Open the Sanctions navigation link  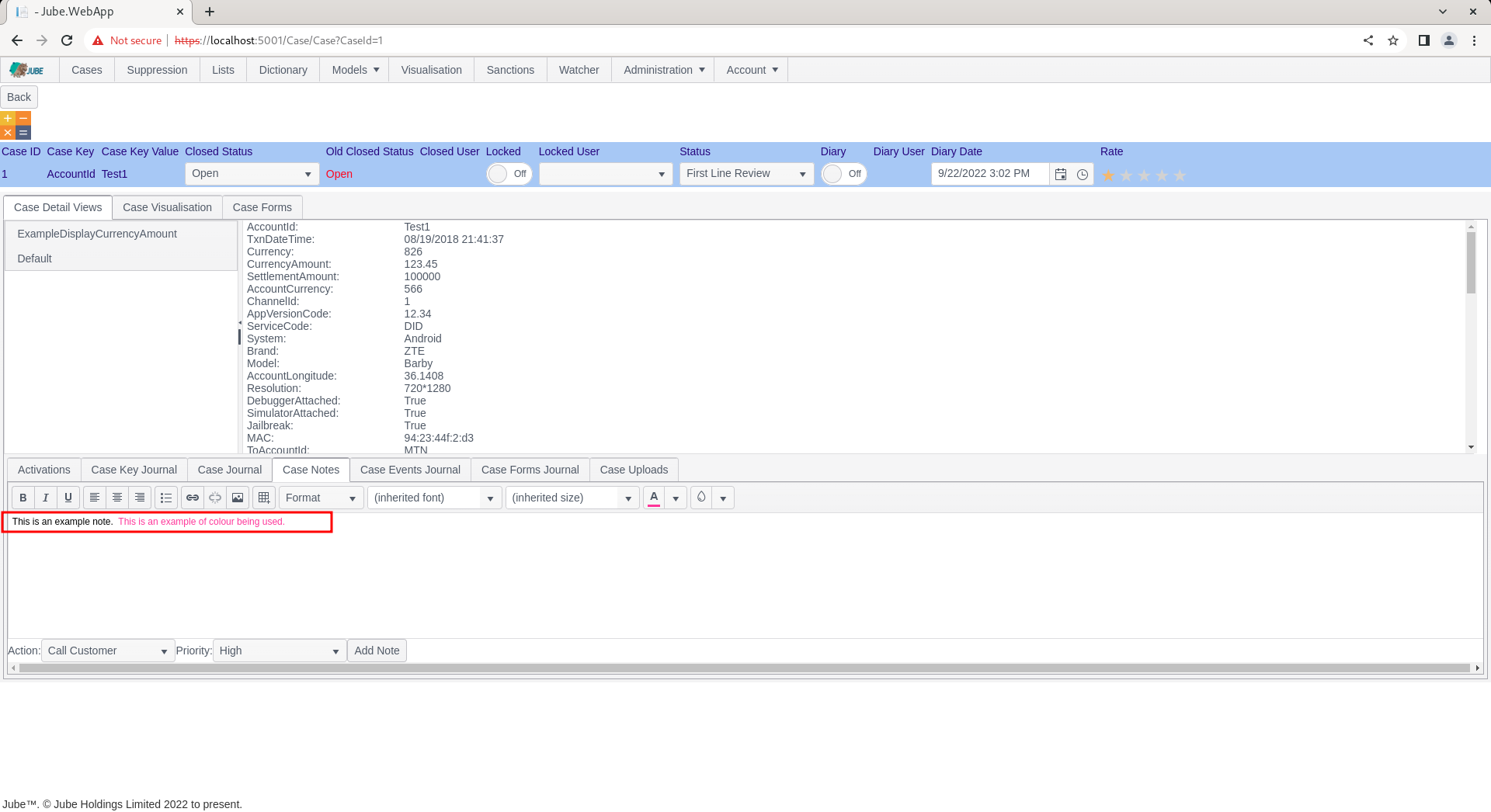pos(510,70)
